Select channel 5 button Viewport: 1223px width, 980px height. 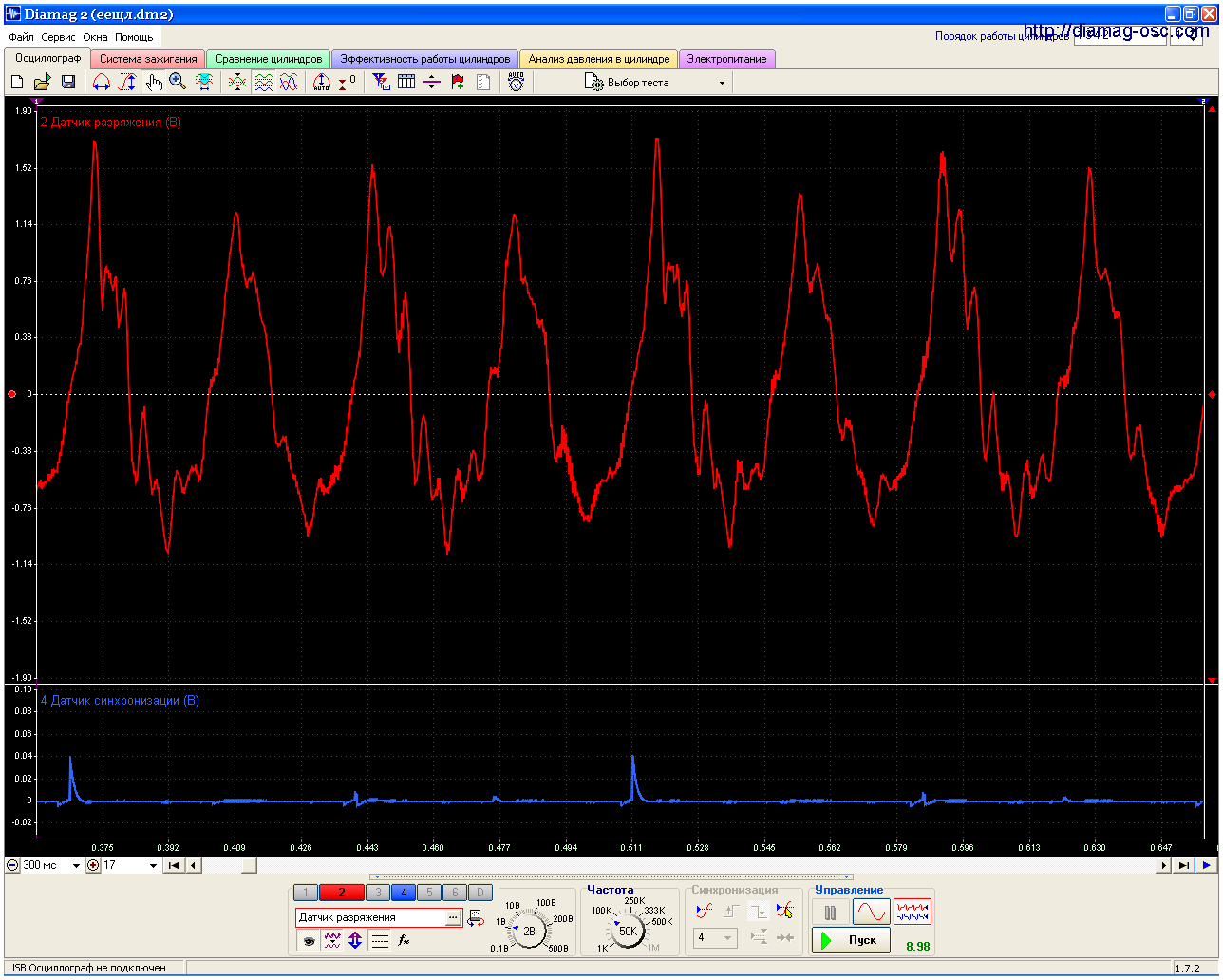click(429, 893)
